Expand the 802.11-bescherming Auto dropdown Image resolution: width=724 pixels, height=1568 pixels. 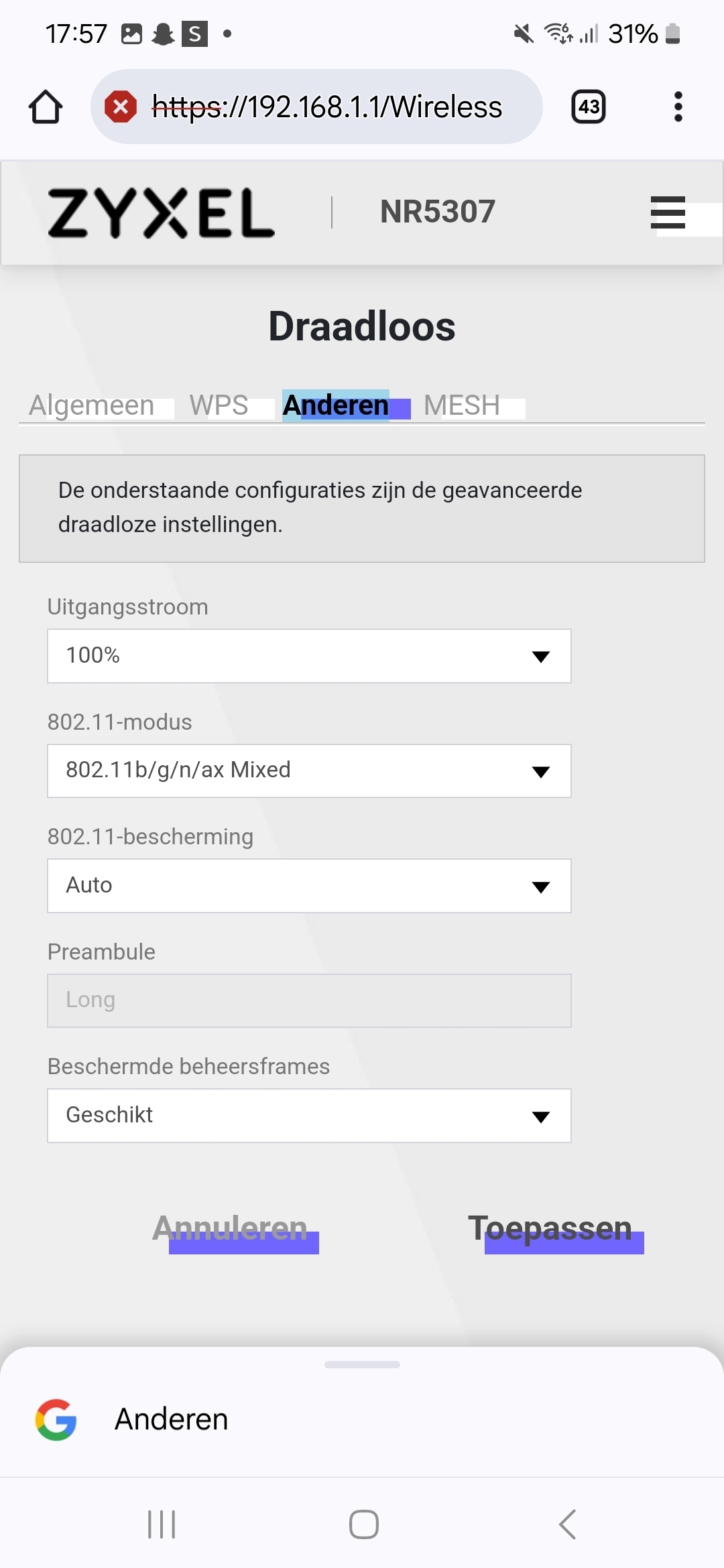[x=309, y=886]
